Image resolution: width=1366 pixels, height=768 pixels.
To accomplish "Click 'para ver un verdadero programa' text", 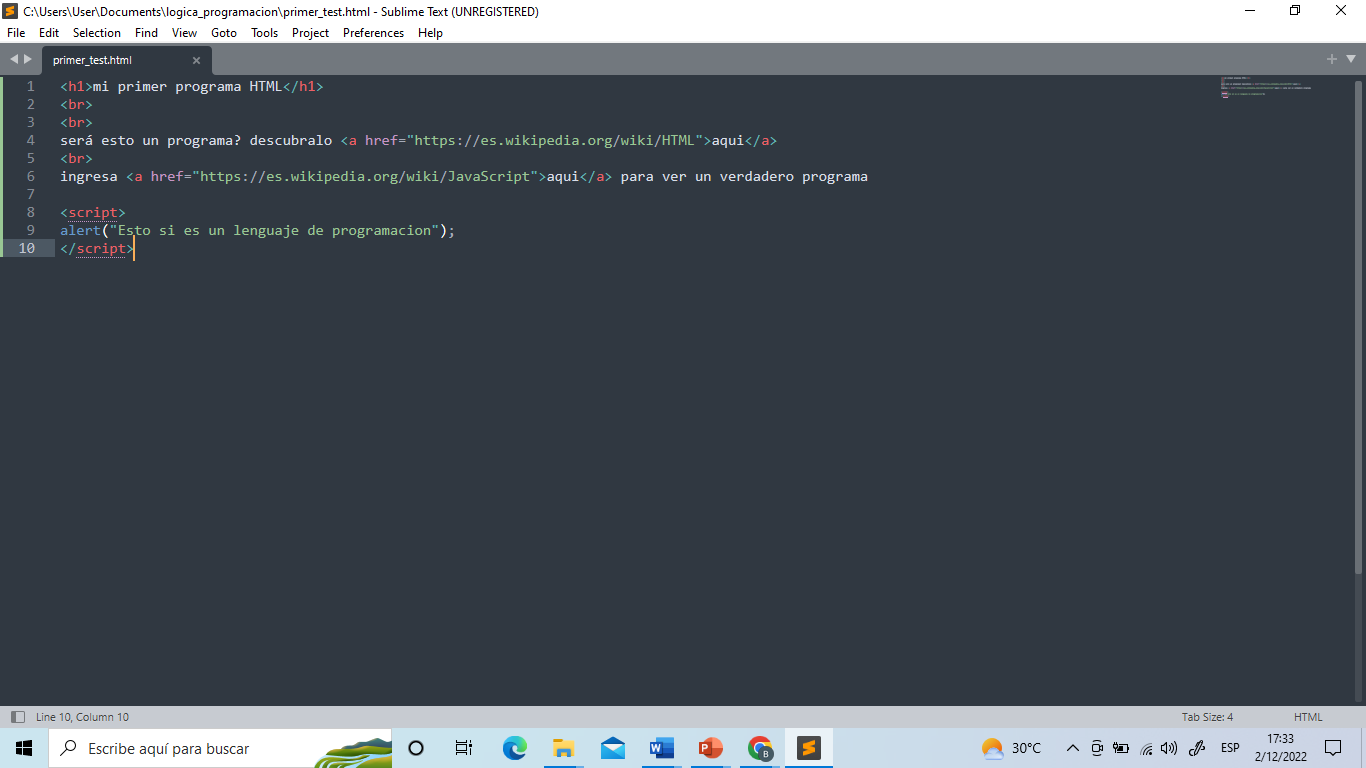I will pos(744,176).
